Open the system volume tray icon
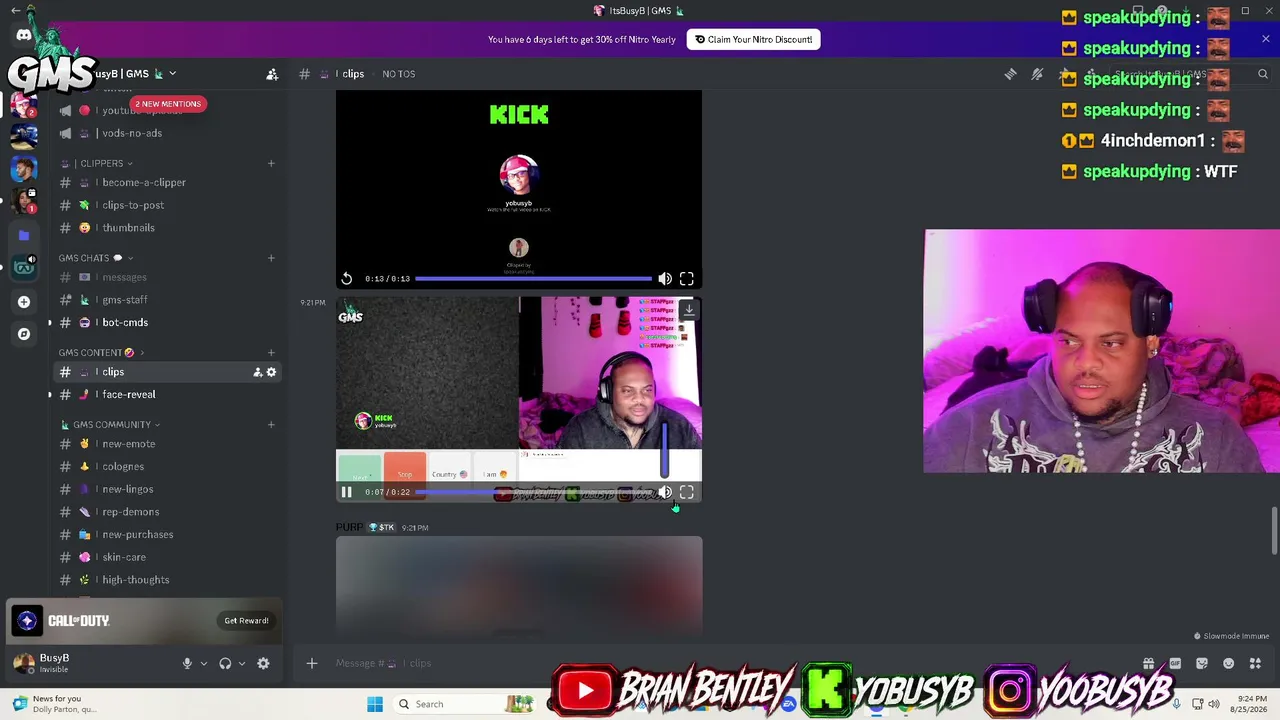 click(x=1214, y=704)
